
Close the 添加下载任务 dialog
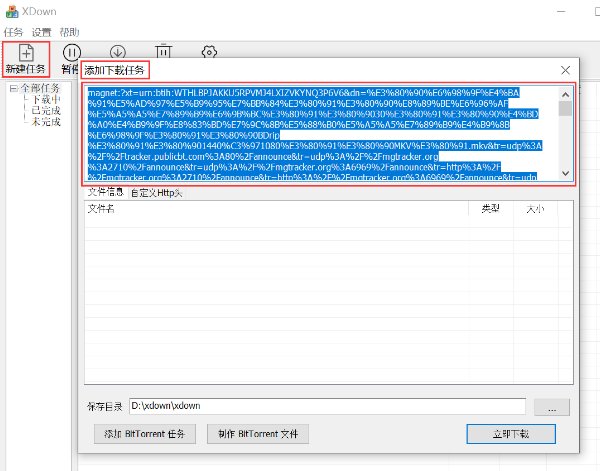pos(565,70)
